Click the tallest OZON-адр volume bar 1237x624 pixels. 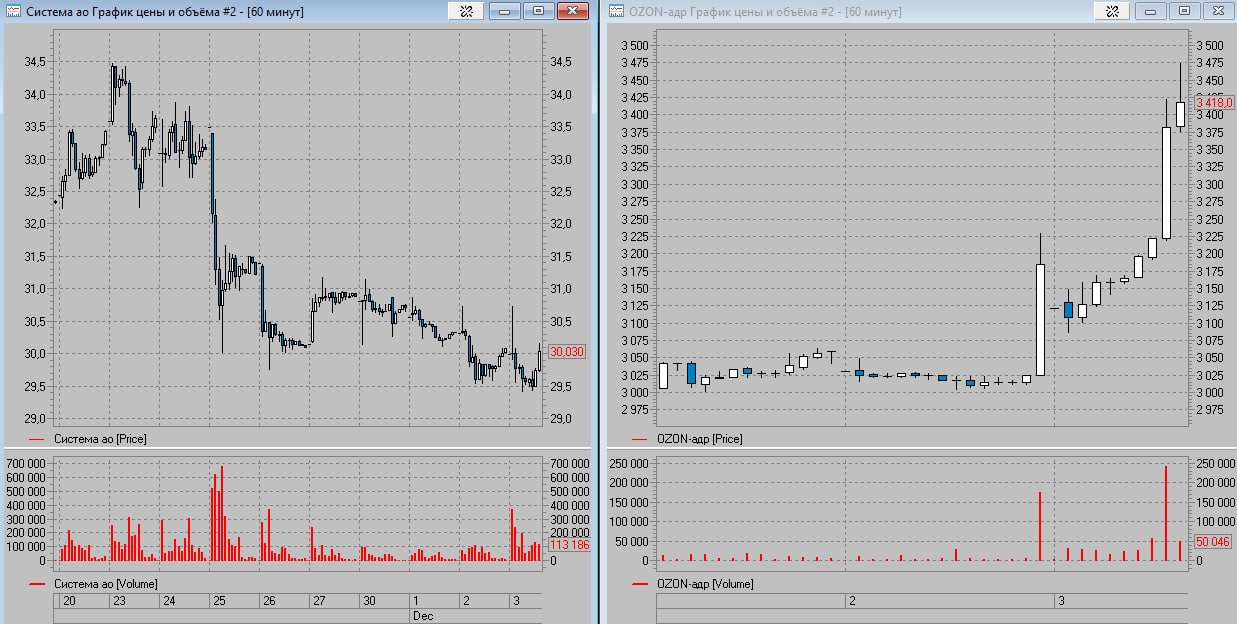(1166, 514)
